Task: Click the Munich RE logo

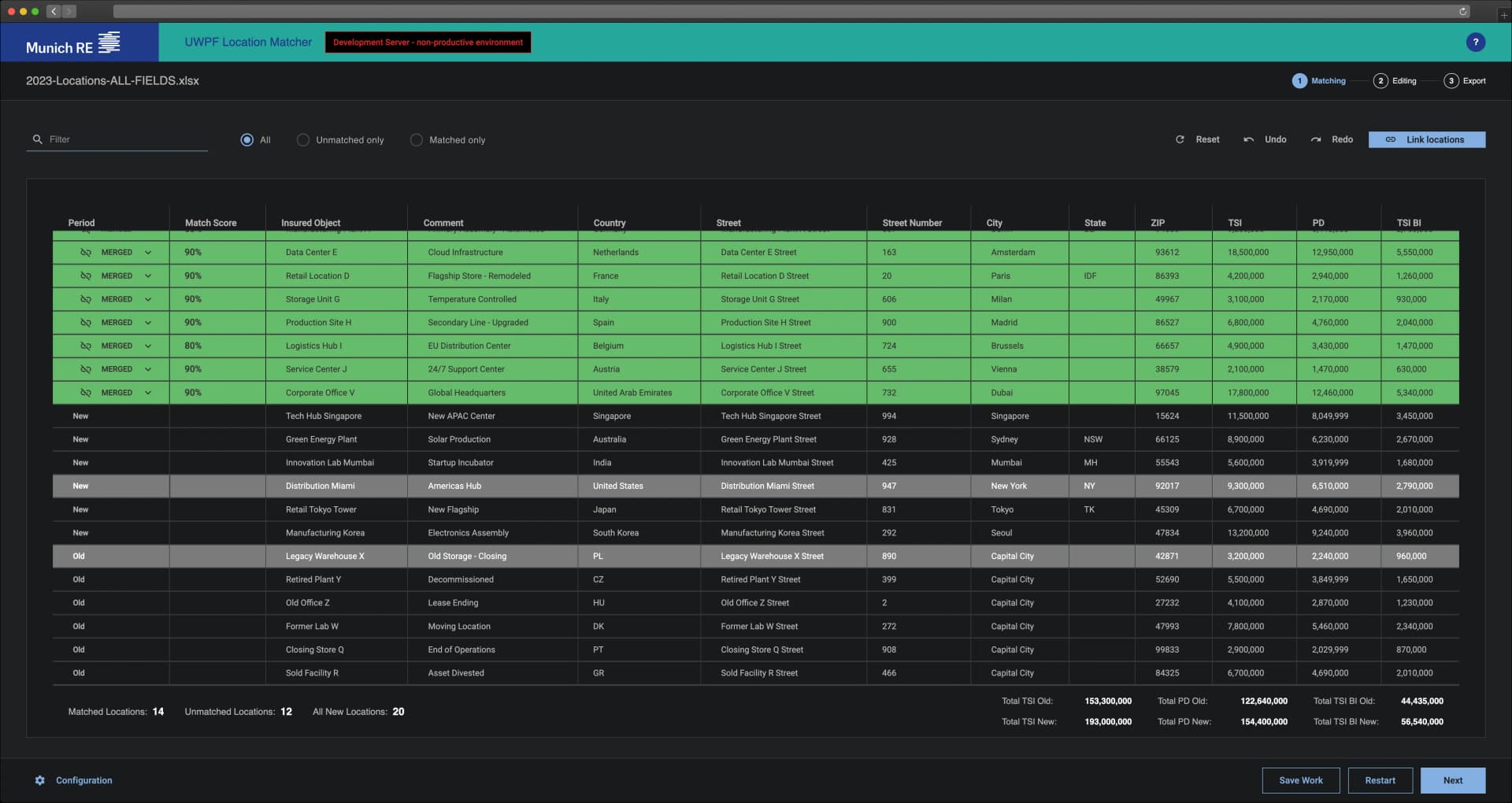Action: coord(73,43)
